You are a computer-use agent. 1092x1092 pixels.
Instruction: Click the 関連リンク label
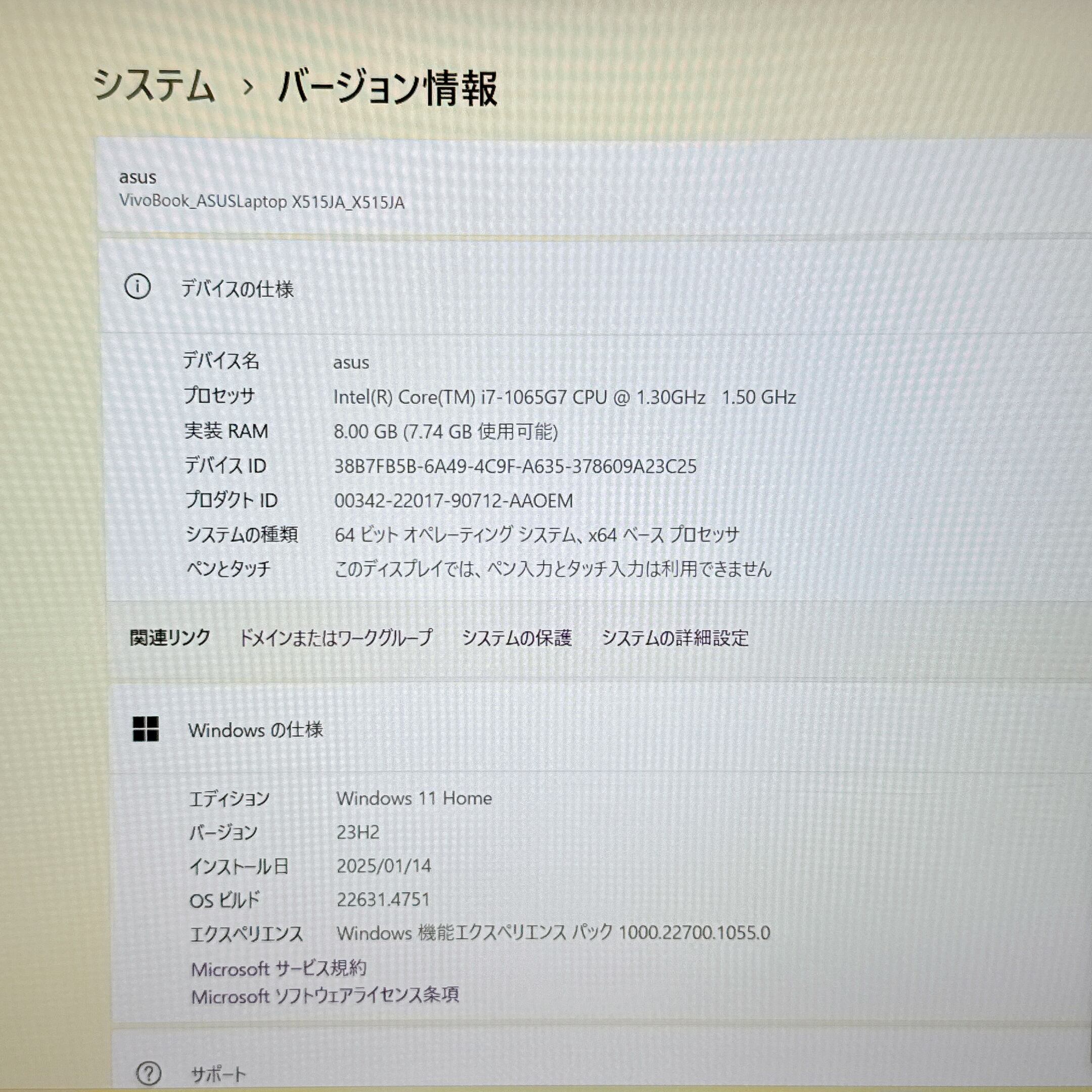pos(169,638)
